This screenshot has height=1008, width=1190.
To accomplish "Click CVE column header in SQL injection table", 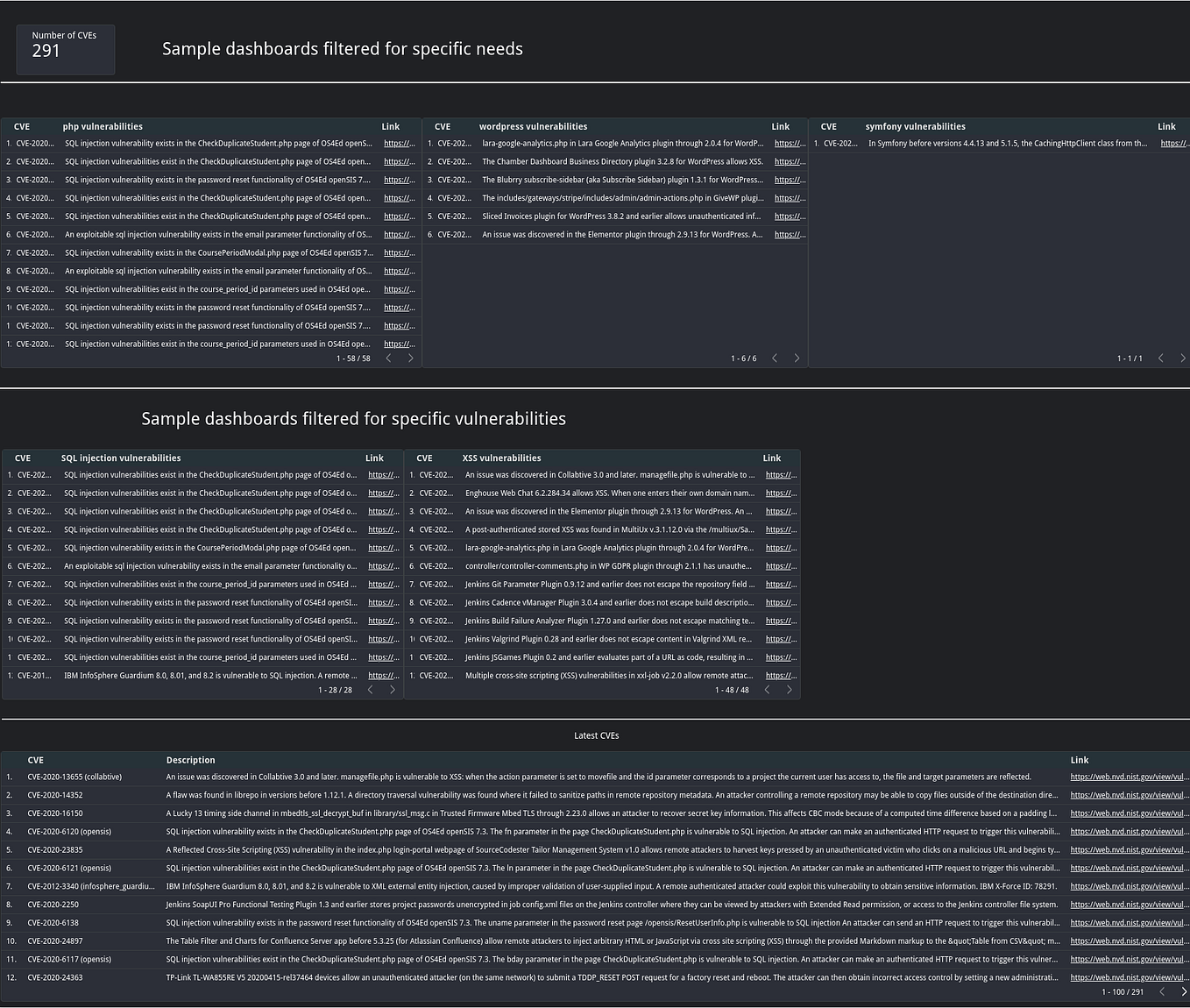I will (23, 458).
